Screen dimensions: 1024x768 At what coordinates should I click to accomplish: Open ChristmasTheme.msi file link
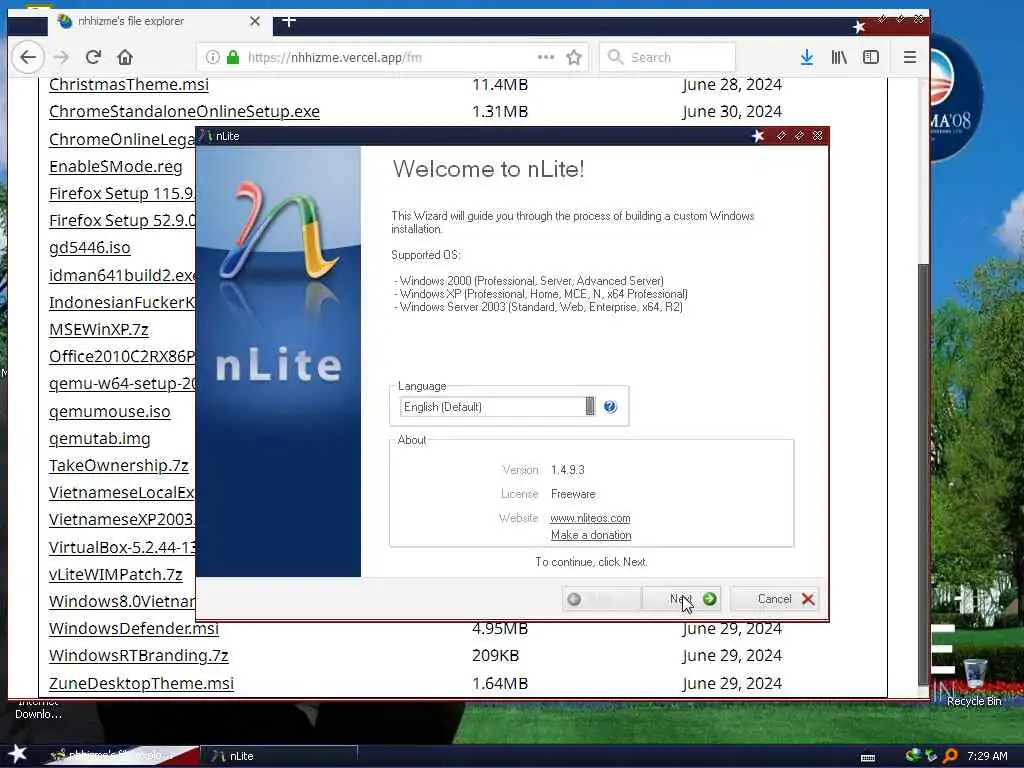(129, 85)
